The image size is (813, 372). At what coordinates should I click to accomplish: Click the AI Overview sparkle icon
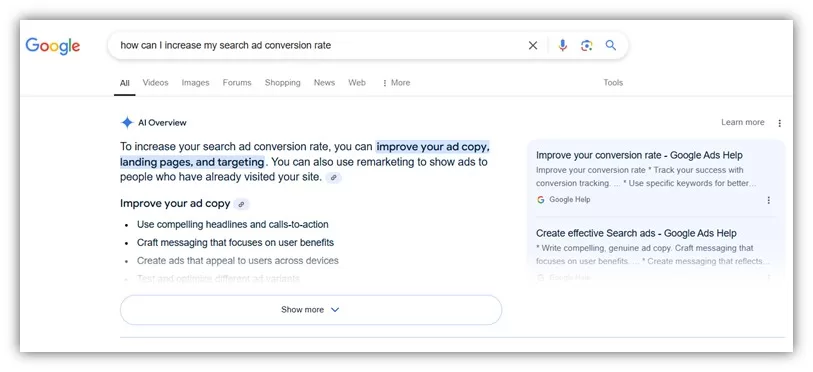coord(127,123)
